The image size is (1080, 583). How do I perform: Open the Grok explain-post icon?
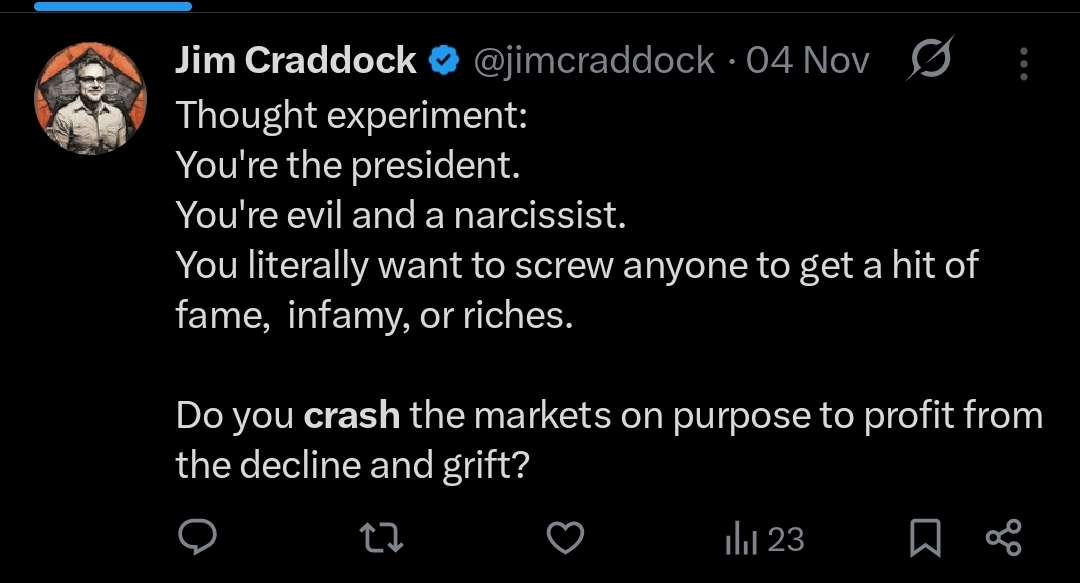[x=930, y=61]
